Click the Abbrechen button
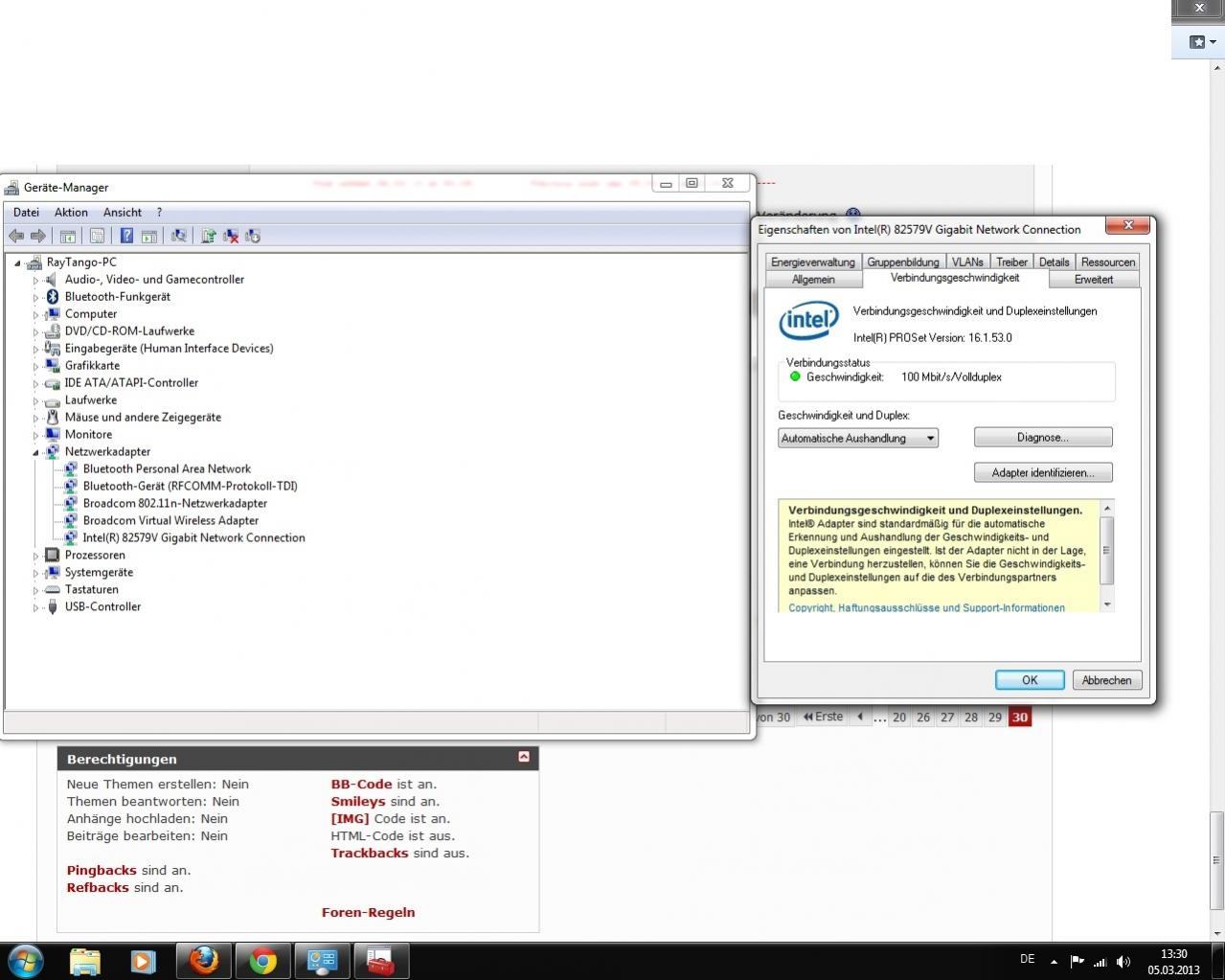Viewport: 1225px width, 980px height. coord(1106,680)
